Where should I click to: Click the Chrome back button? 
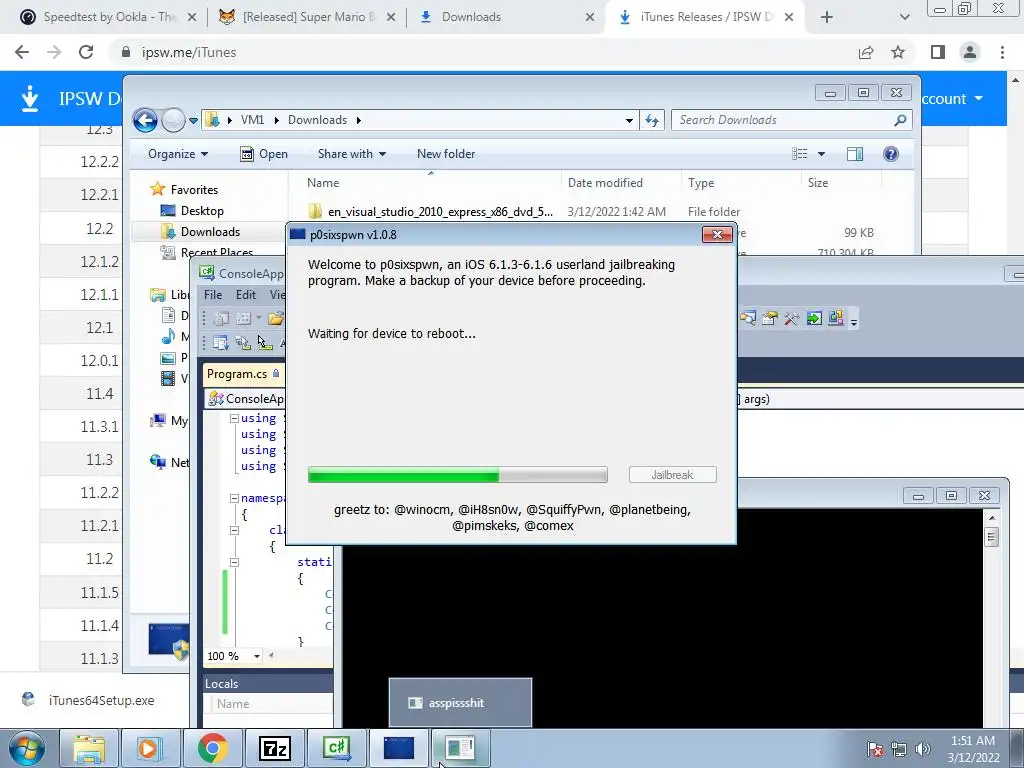(22, 52)
